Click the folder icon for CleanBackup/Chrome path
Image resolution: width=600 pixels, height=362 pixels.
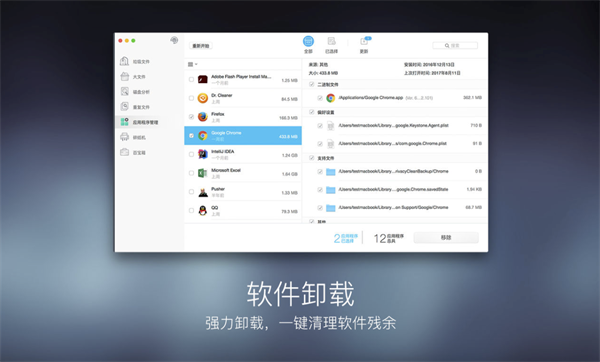[331, 171]
